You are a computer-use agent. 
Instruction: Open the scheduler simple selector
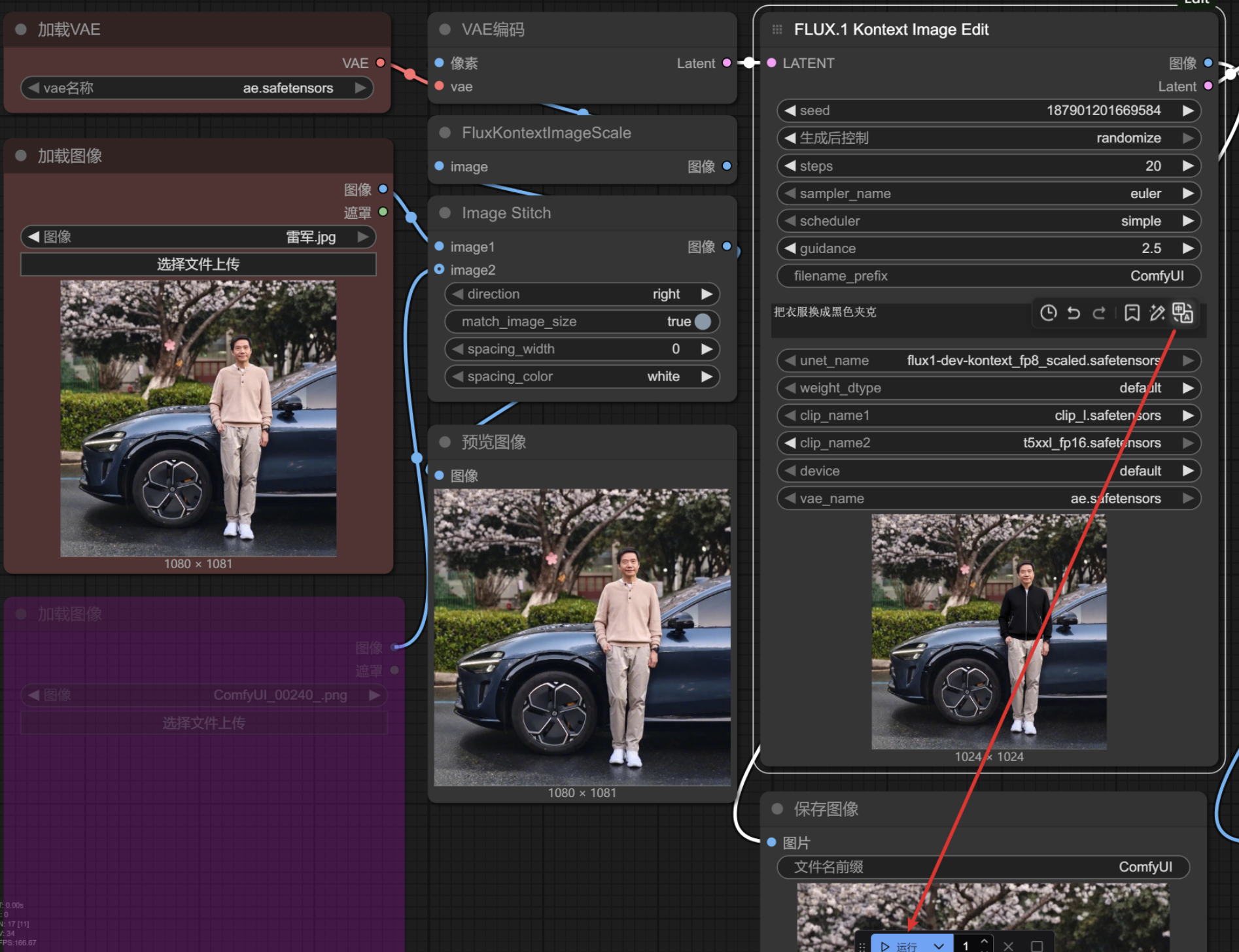(x=988, y=221)
